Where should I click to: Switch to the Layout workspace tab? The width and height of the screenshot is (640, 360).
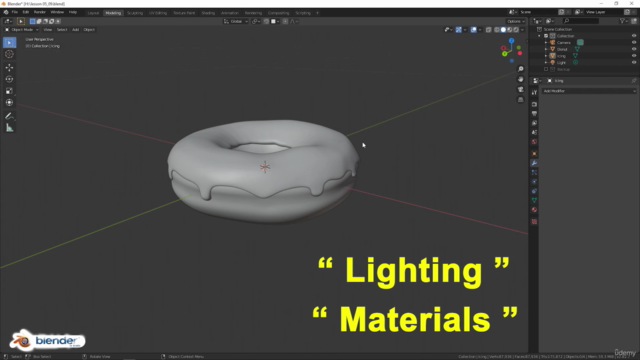click(93, 13)
